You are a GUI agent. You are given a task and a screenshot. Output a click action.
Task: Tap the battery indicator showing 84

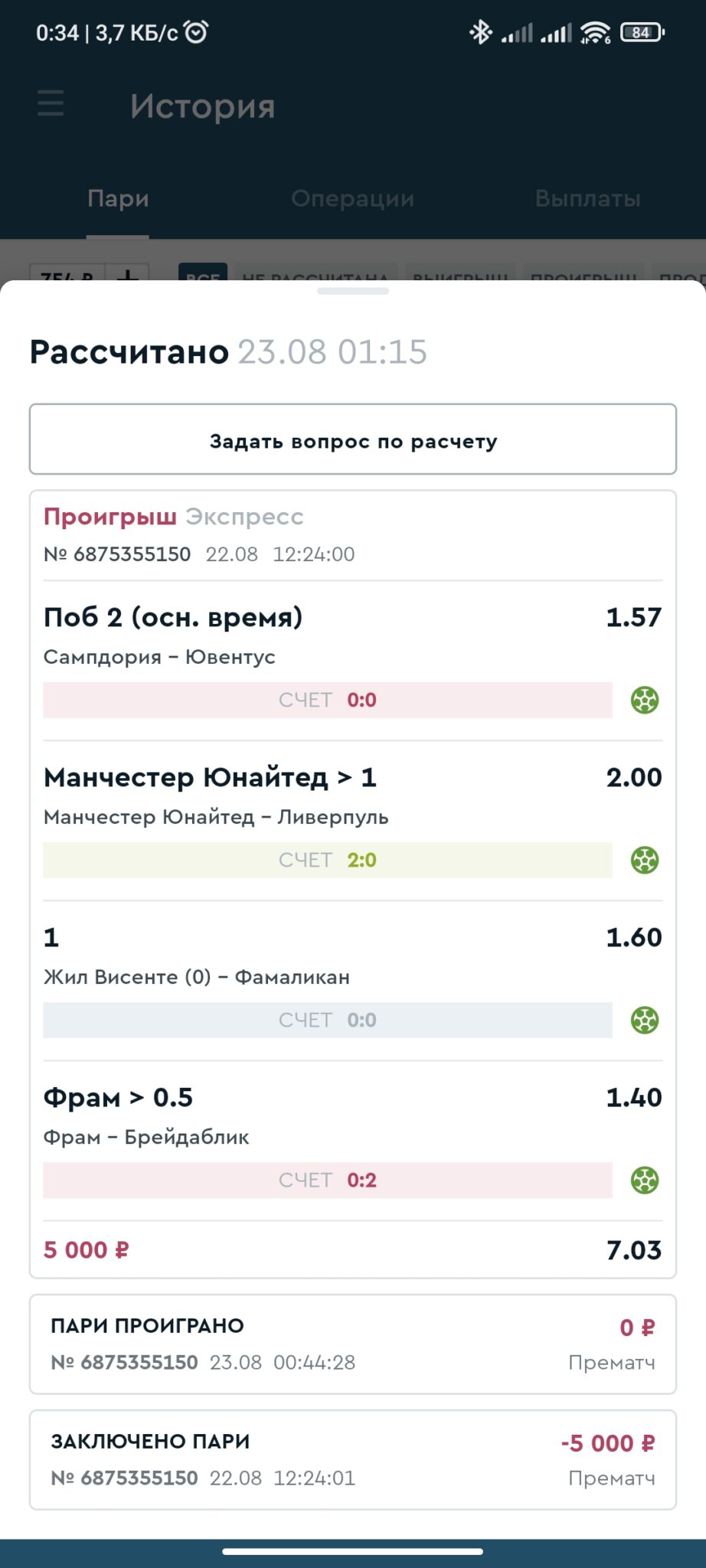pyautogui.click(x=642, y=32)
